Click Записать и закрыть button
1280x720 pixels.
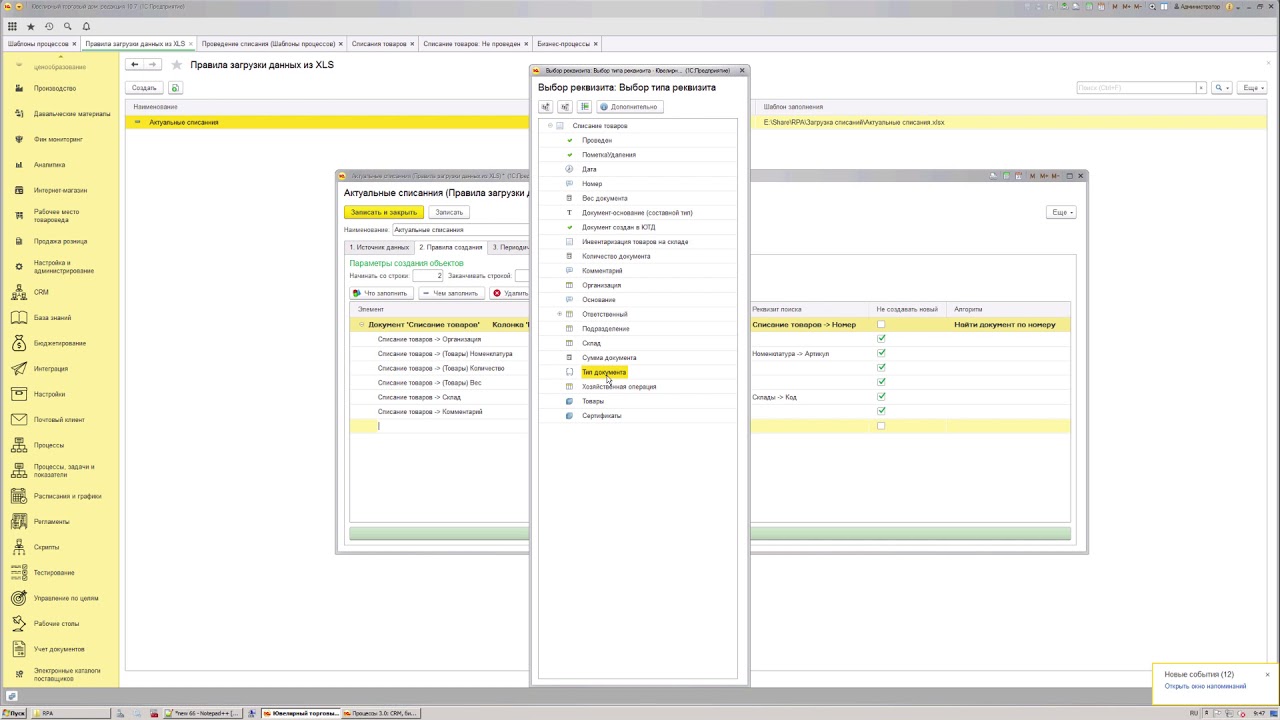[x=384, y=212]
